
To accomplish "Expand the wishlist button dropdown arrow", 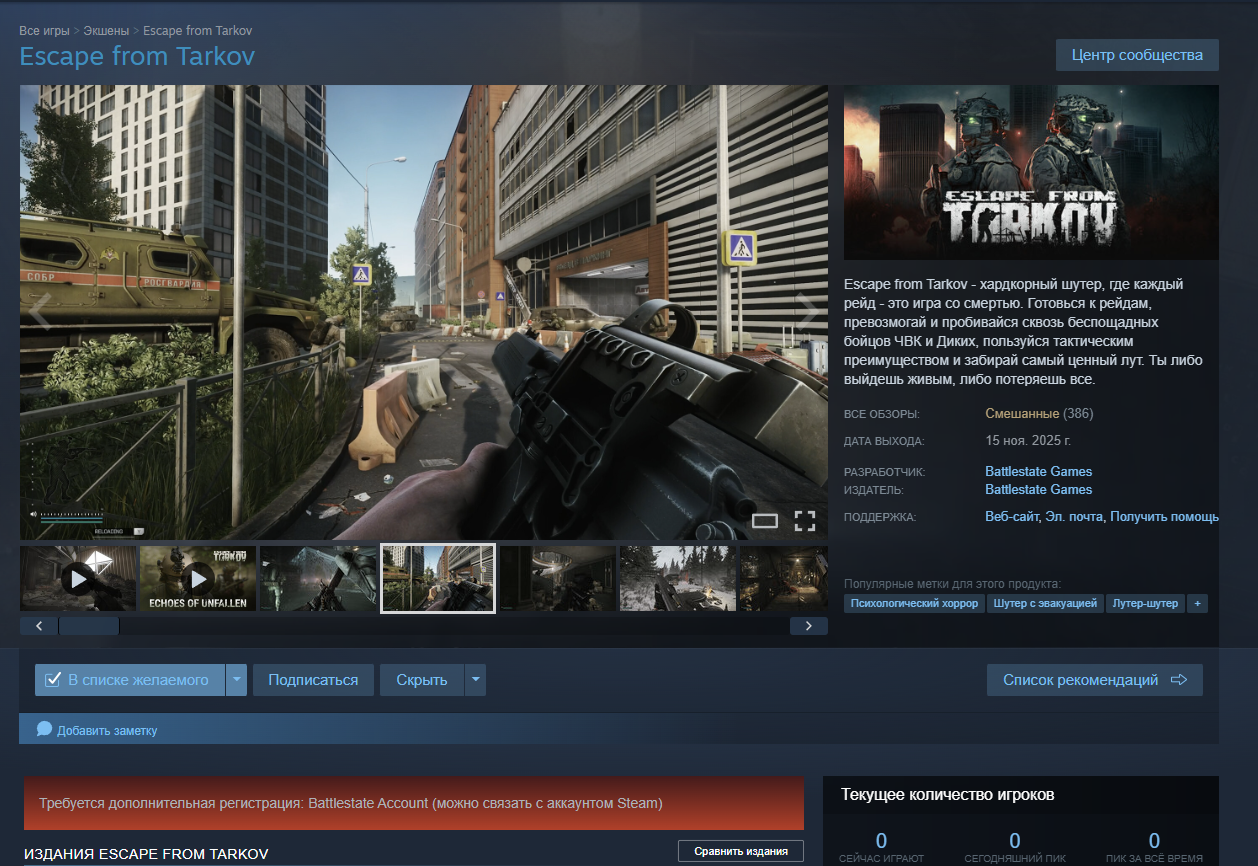I will click(x=236, y=680).
